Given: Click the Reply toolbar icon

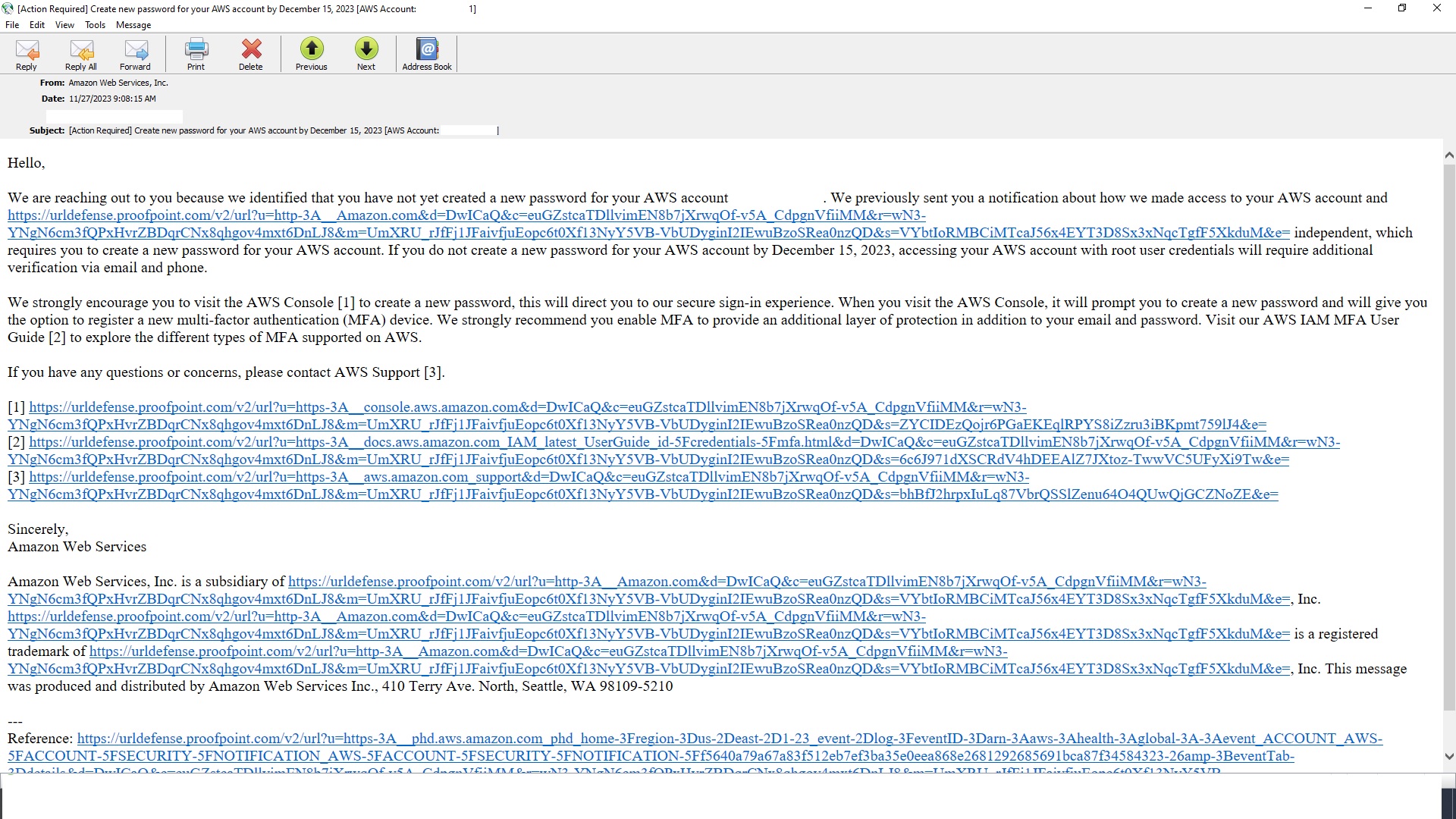Looking at the screenshot, I should 27,55.
